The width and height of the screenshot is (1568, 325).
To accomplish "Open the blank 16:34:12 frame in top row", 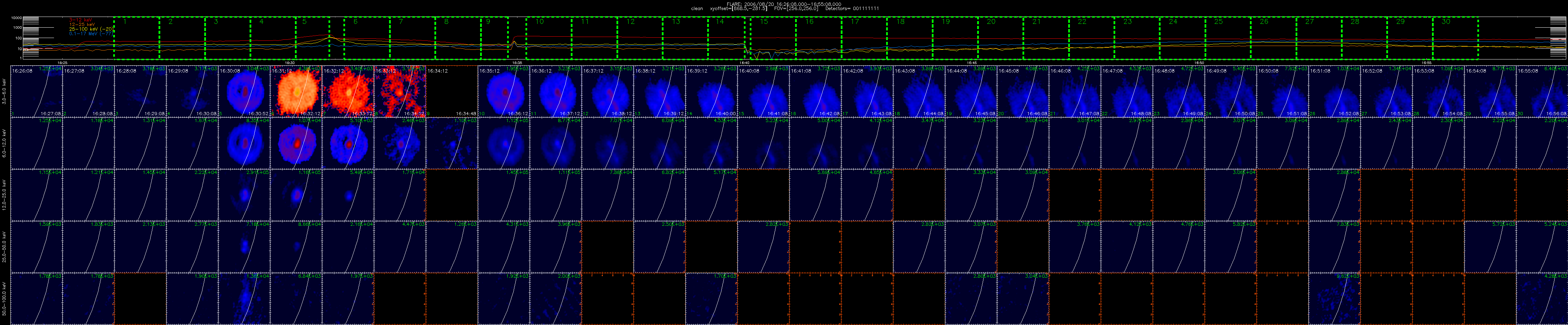I will point(451,91).
